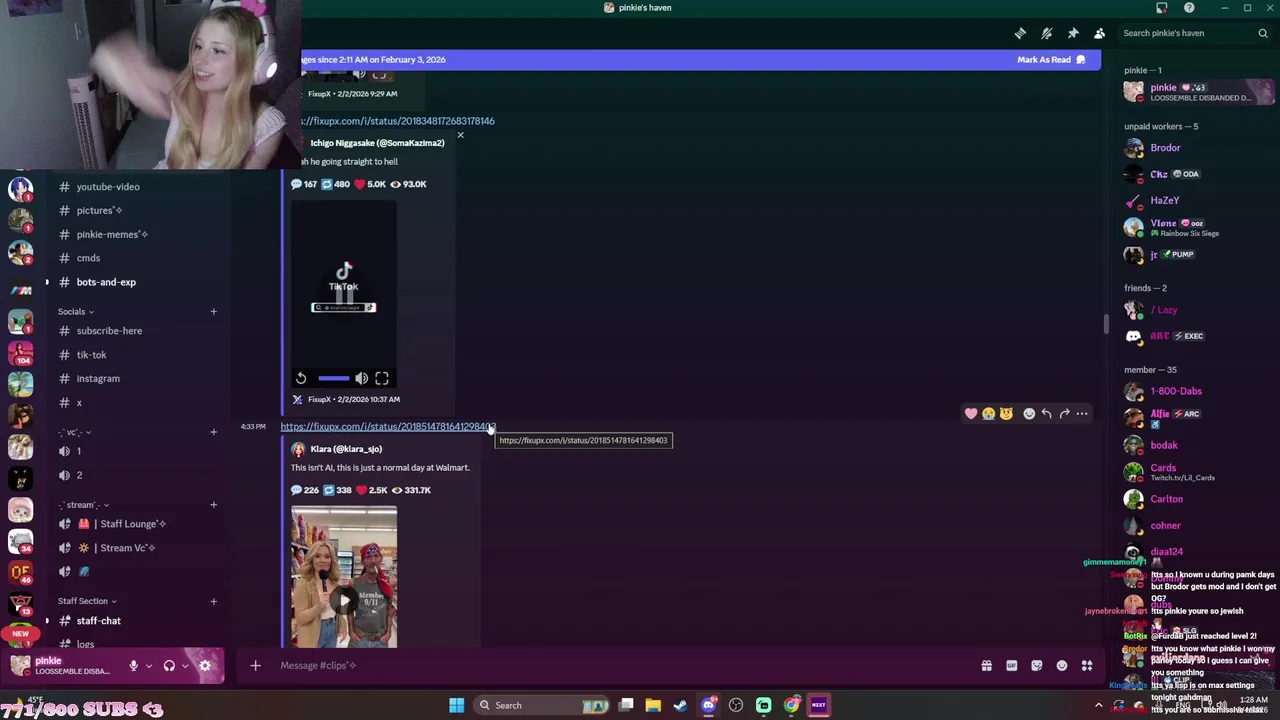The height and width of the screenshot is (720, 1280).
Task: Click Windows Start button
Action: 456,706
